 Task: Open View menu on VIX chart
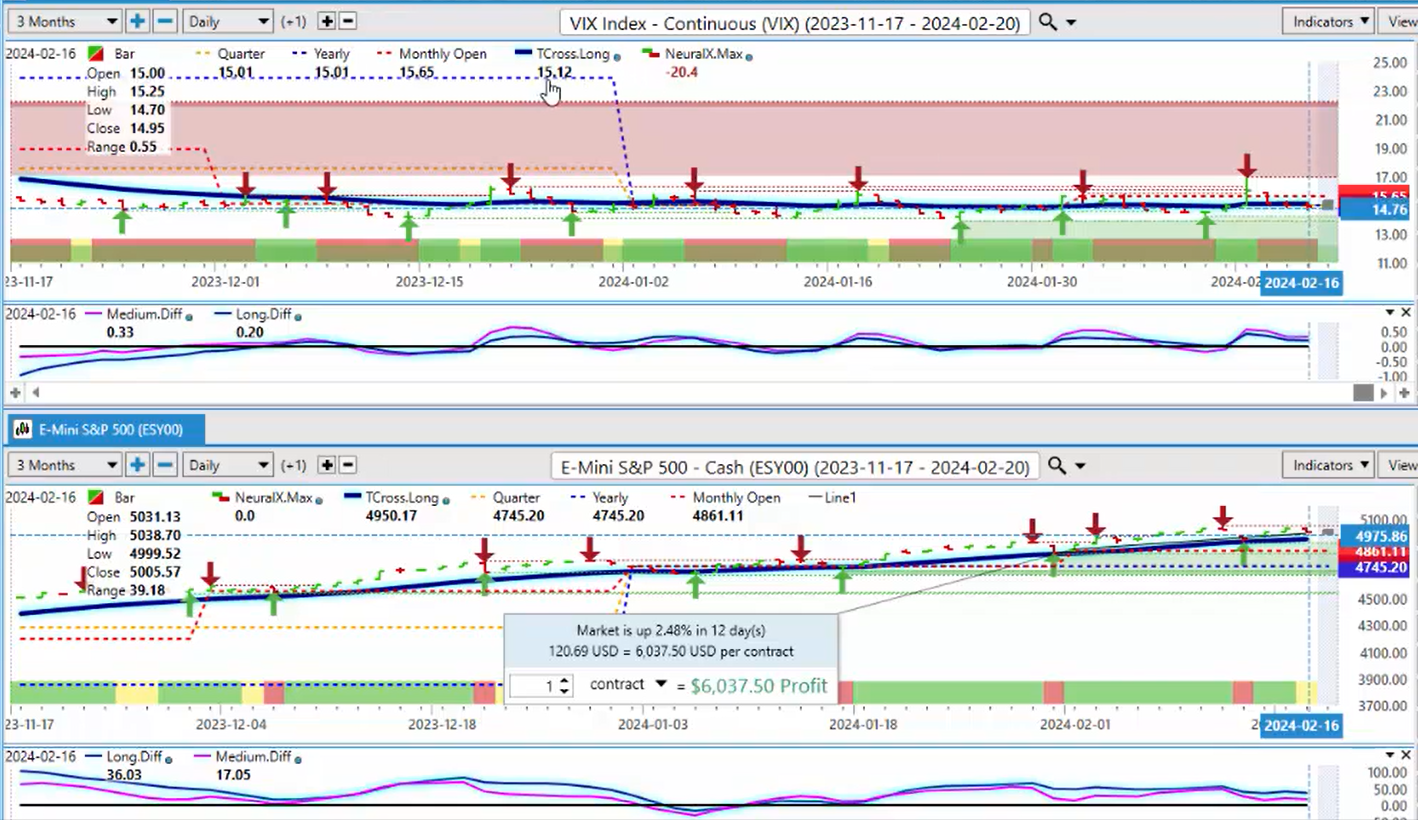pos(1400,21)
